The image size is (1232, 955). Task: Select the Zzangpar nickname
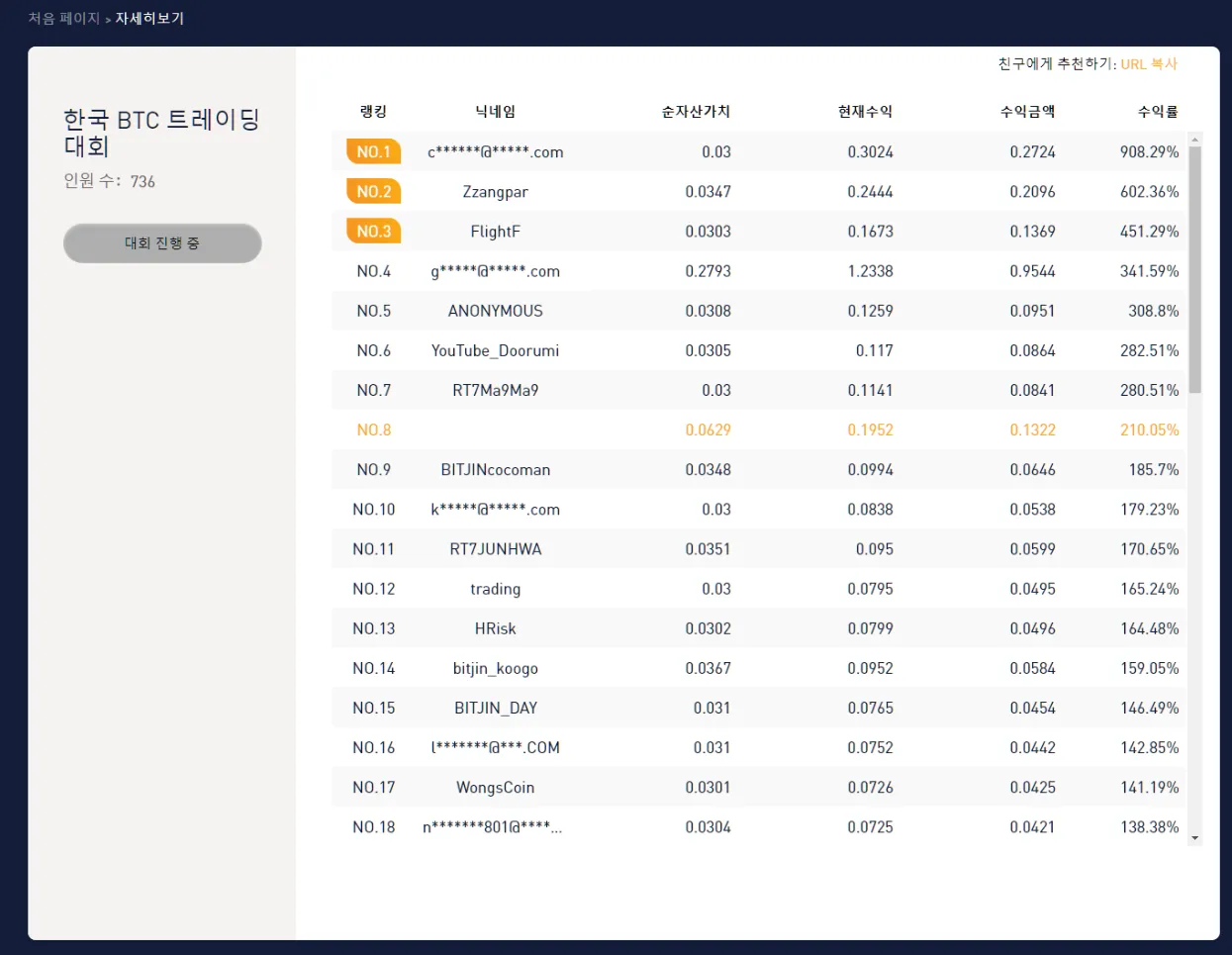[496, 192]
